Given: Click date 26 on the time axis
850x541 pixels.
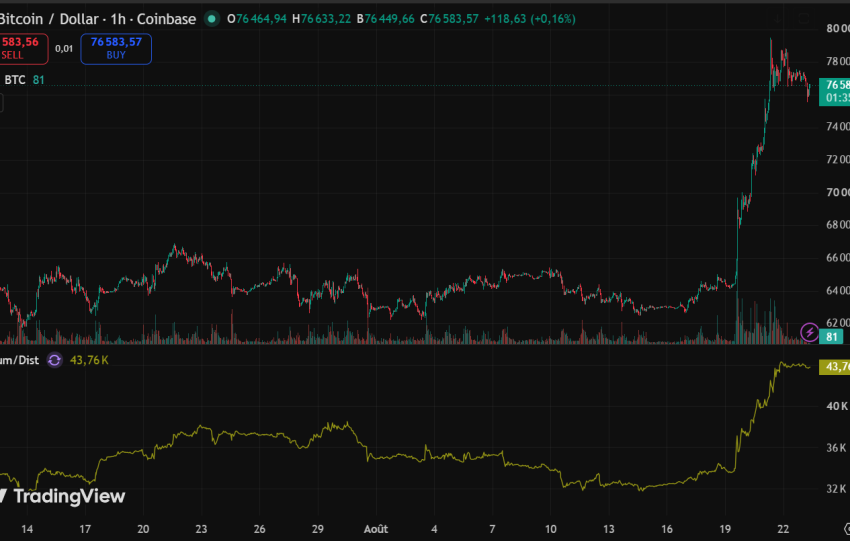Looking at the screenshot, I should 260,529.
